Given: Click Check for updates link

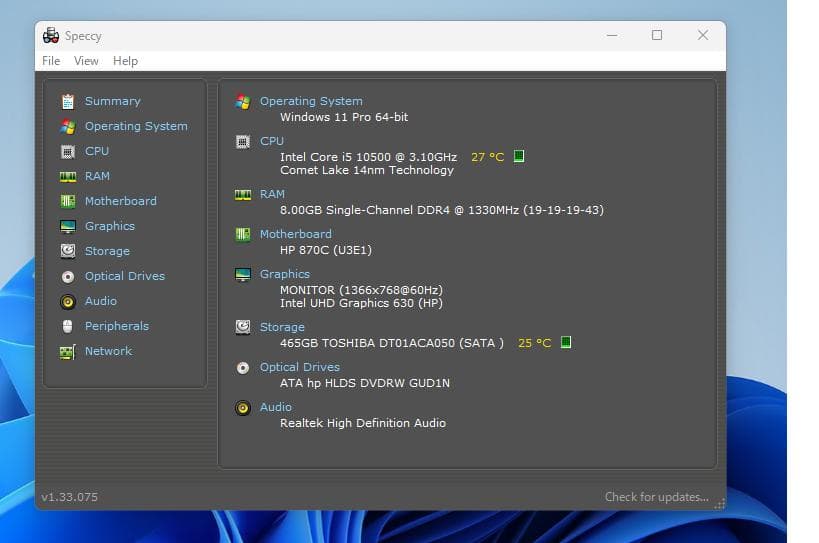Looking at the screenshot, I should [x=657, y=497].
